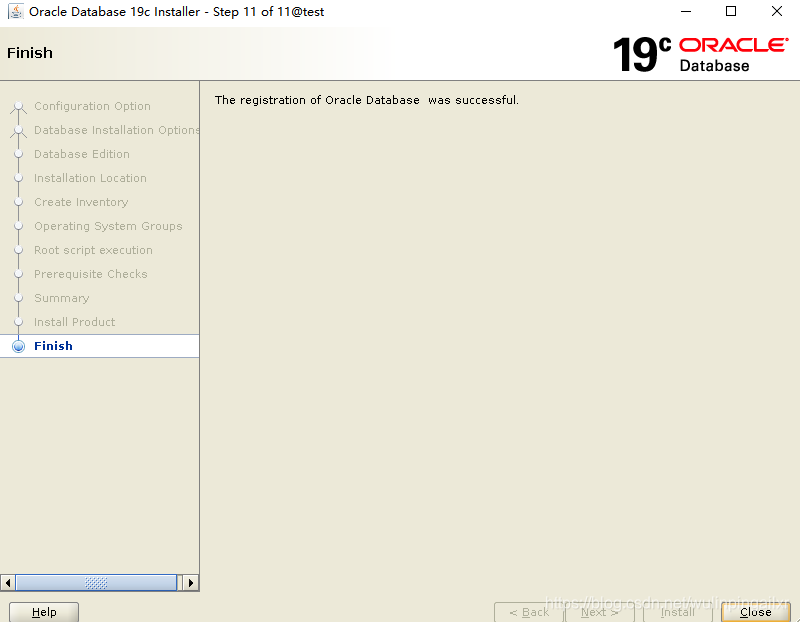Click the disabled Install button
The width and height of the screenshot is (800, 622).
(x=678, y=612)
